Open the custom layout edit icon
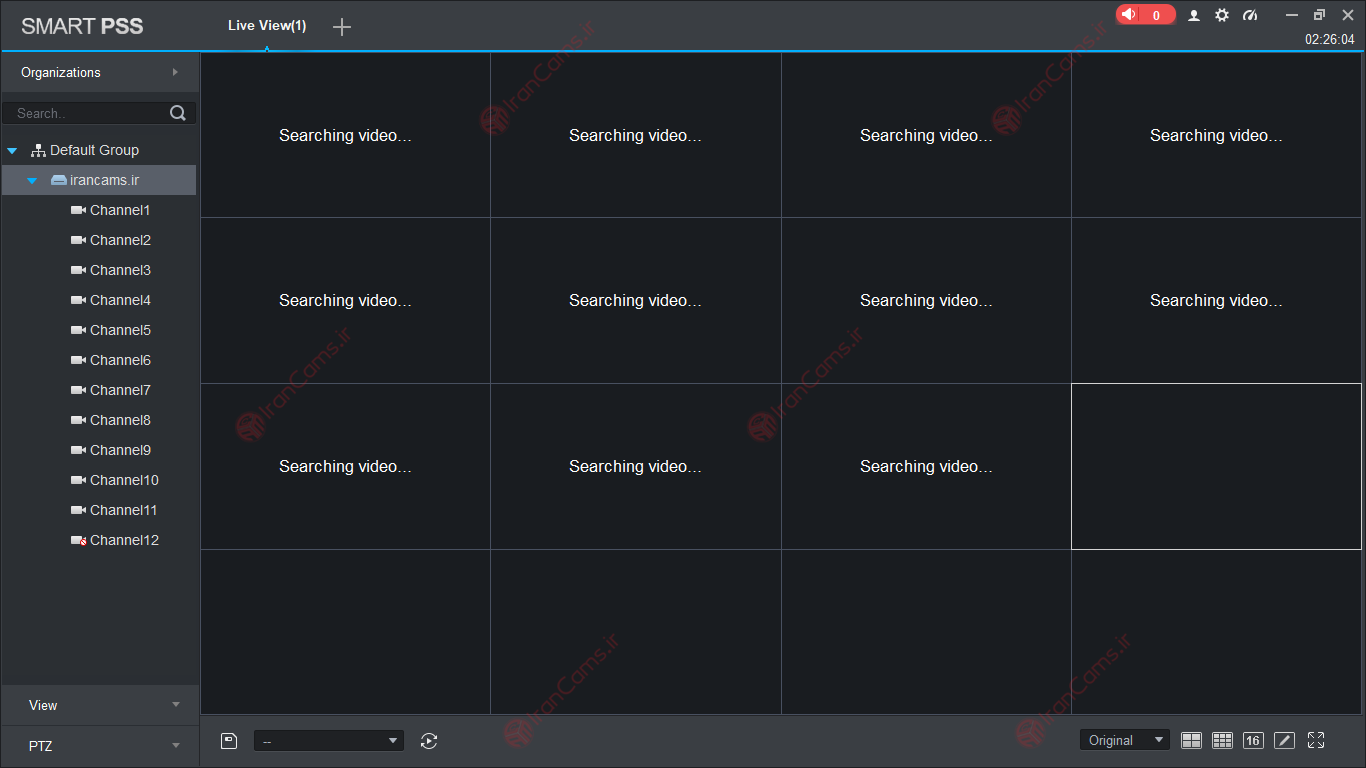1366x768 pixels. (1285, 740)
